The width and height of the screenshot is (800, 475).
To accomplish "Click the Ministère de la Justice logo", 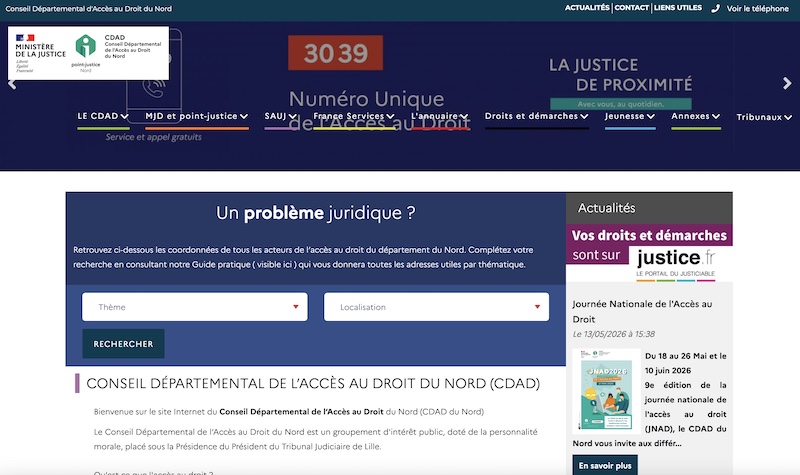I will 40,53.
